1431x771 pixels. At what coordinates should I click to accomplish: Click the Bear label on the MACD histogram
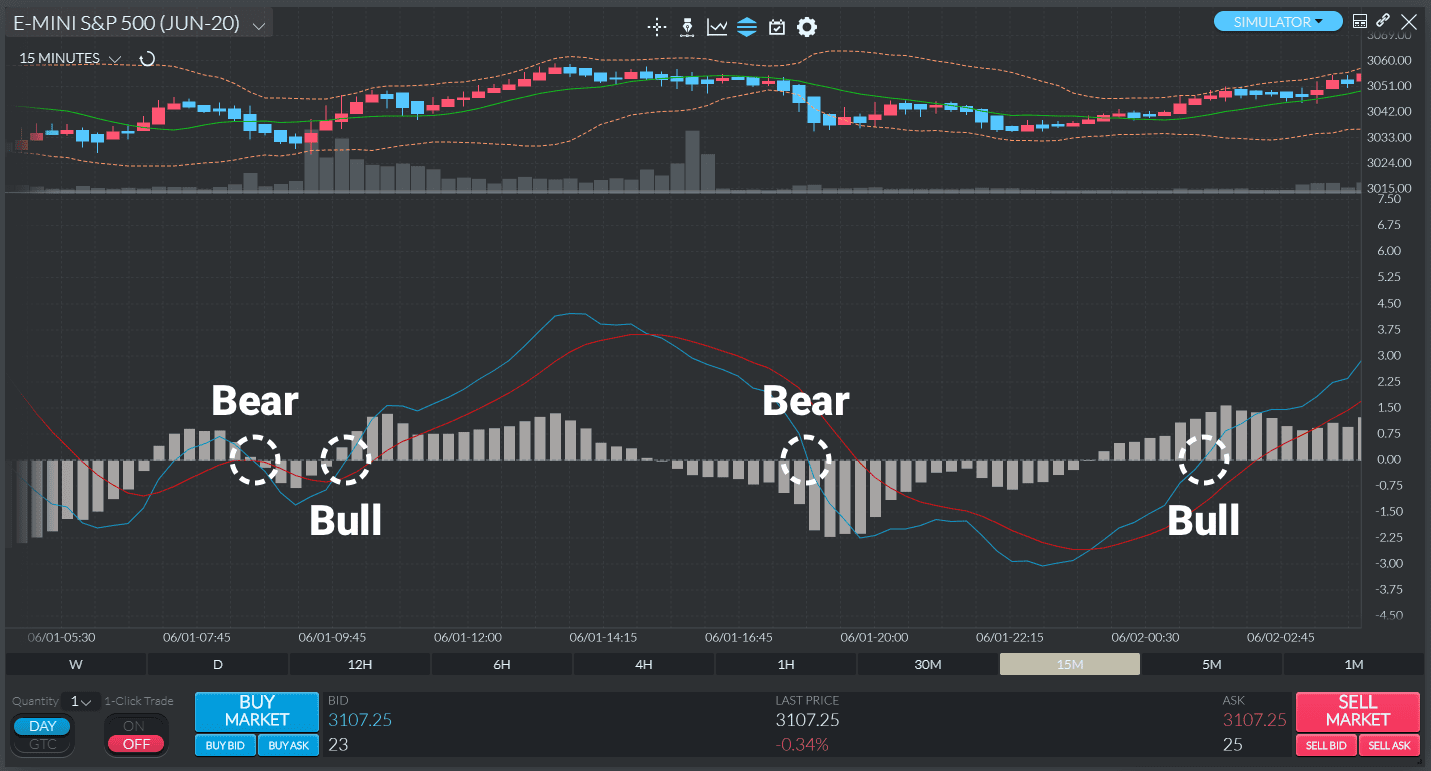tap(254, 401)
